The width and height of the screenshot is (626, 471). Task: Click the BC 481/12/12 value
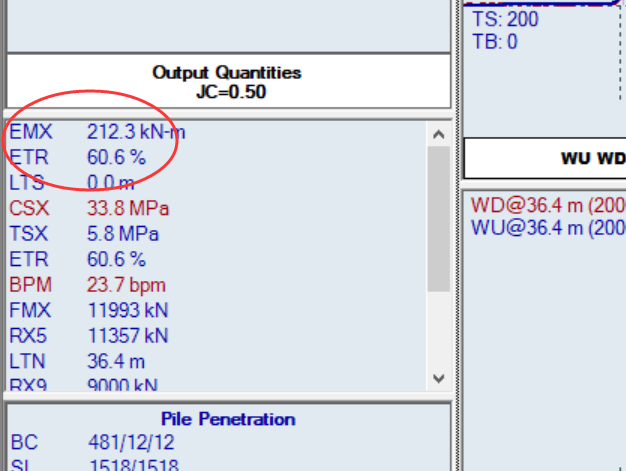coord(129,441)
